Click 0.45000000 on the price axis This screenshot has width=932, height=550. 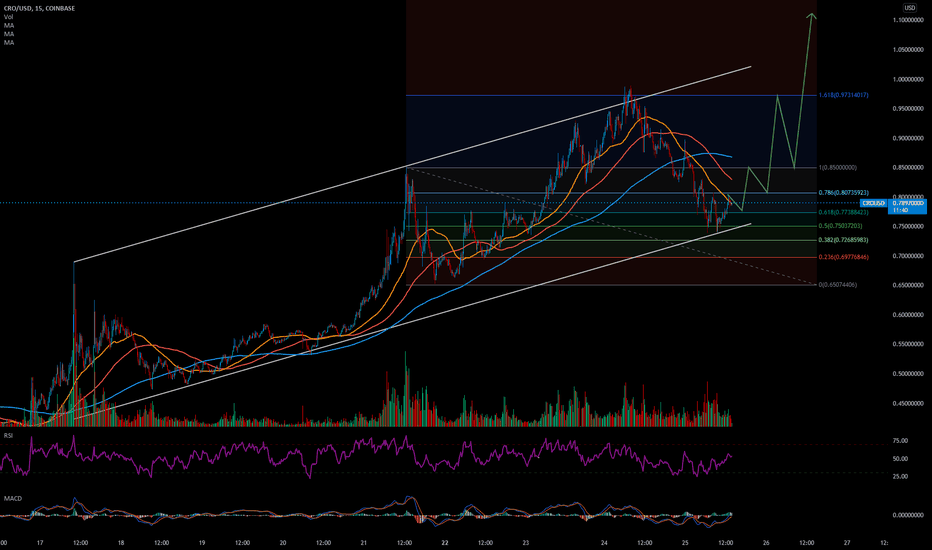pos(908,403)
